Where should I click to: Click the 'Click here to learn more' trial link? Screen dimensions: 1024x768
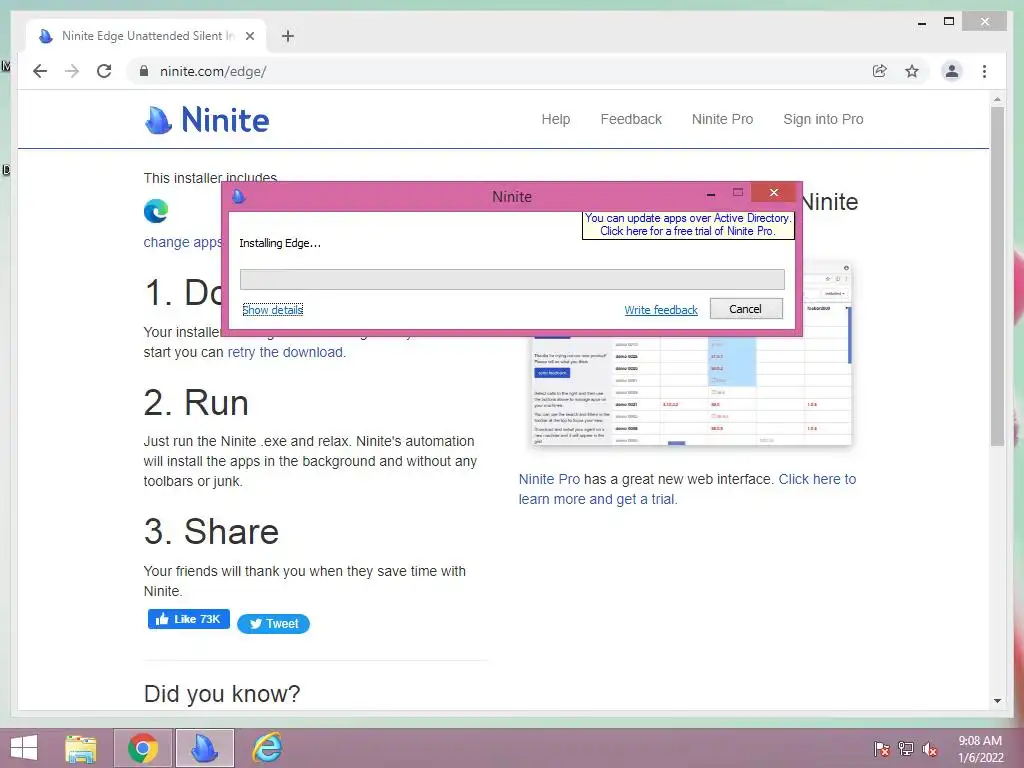tap(687, 489)
